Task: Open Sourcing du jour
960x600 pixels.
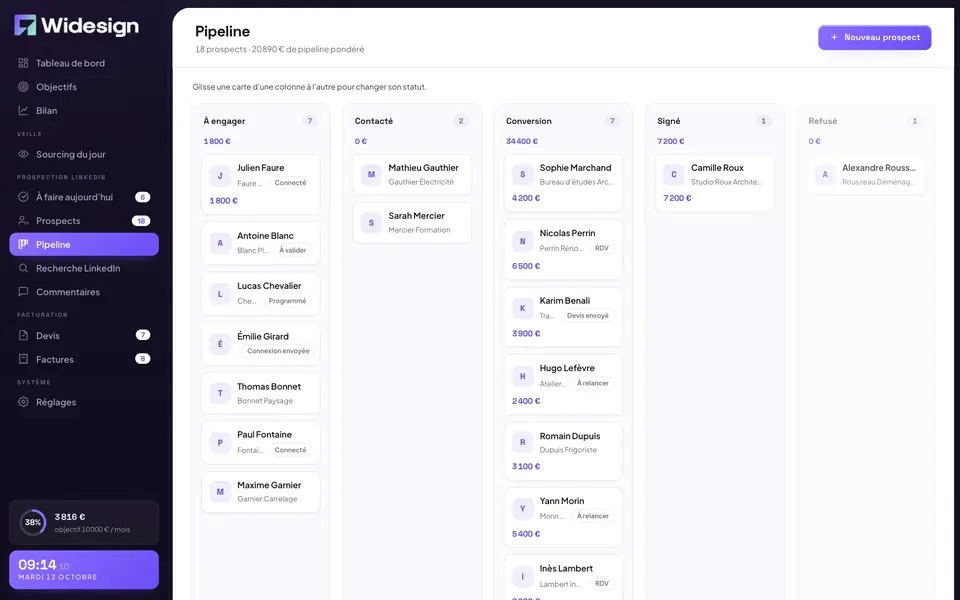Action: point(84,154)
